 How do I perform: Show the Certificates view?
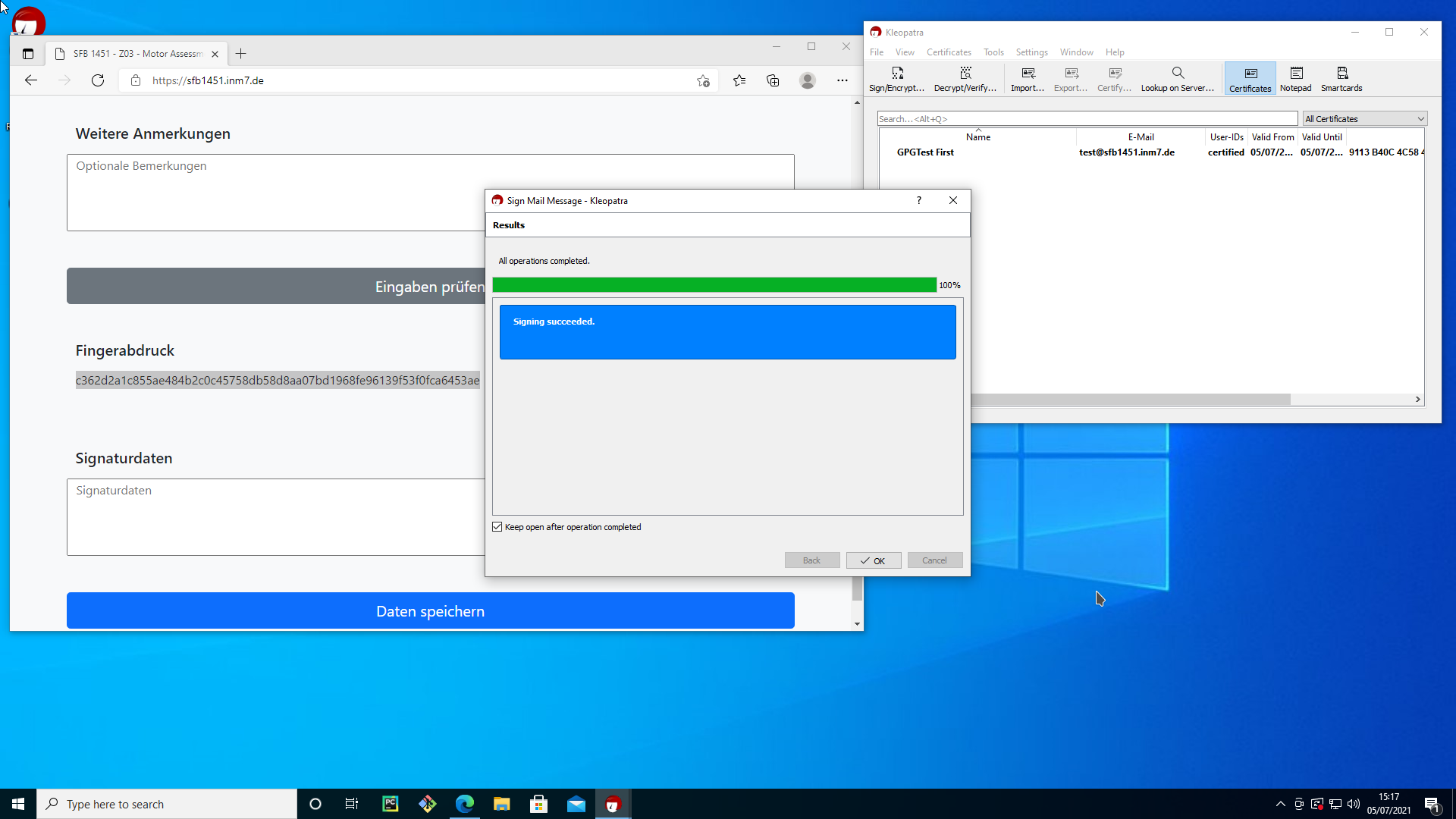(1250, 79)
